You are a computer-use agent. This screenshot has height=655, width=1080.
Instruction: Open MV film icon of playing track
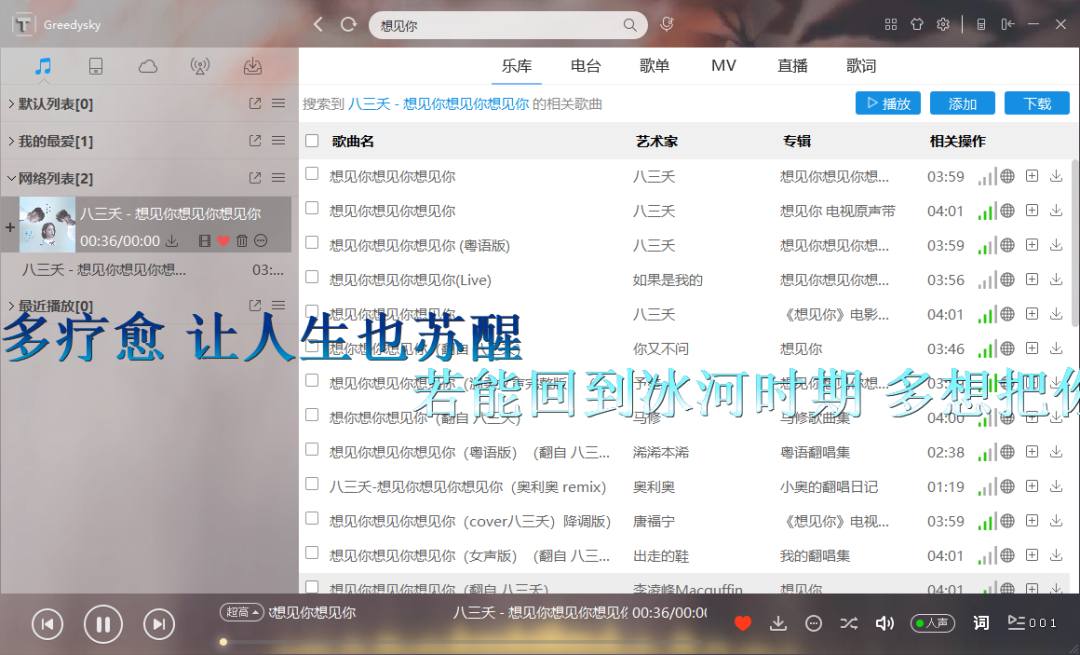[205, 241]
